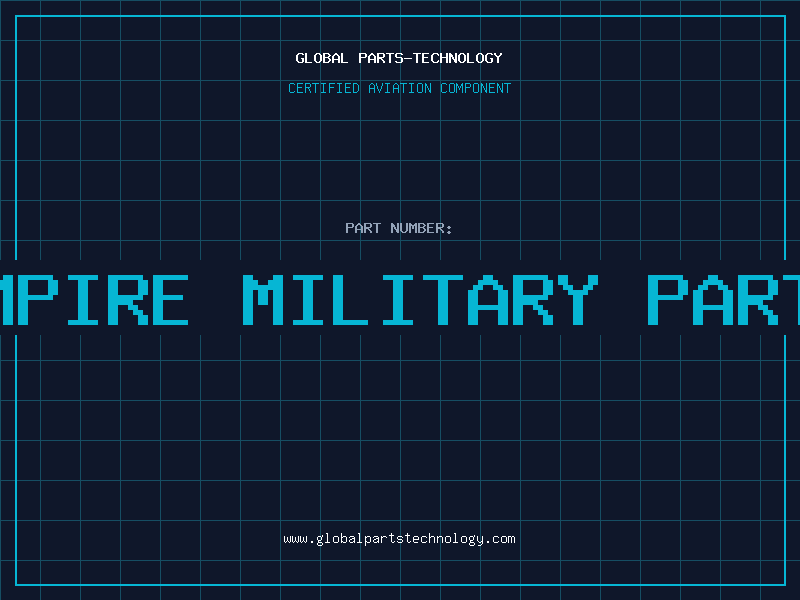This screenshot has height=600, width=800.
Task: Click the PART NUMBER: label
Action: pos(399,228)
